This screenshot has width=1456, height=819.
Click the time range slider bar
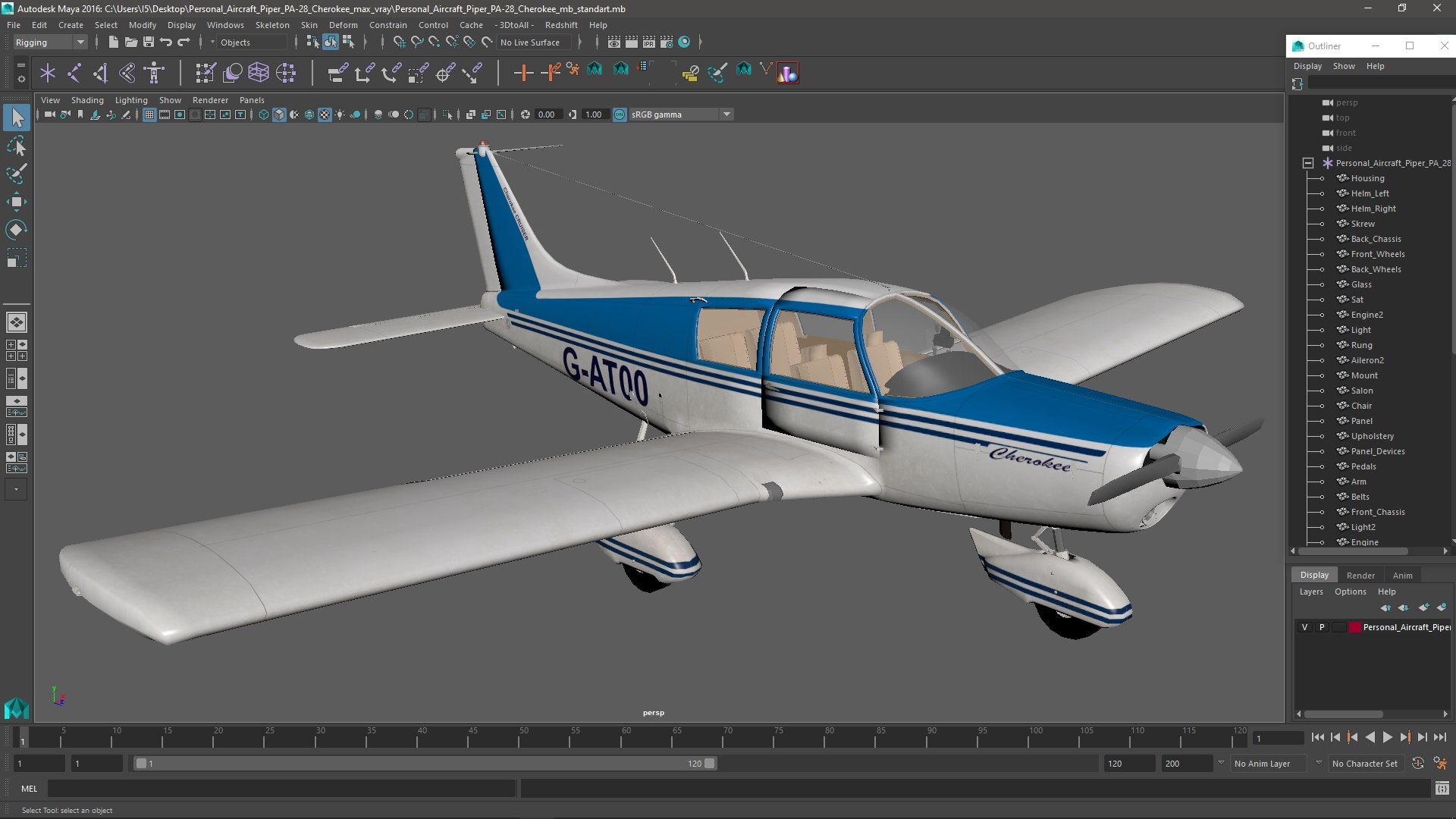coord(425,764)
